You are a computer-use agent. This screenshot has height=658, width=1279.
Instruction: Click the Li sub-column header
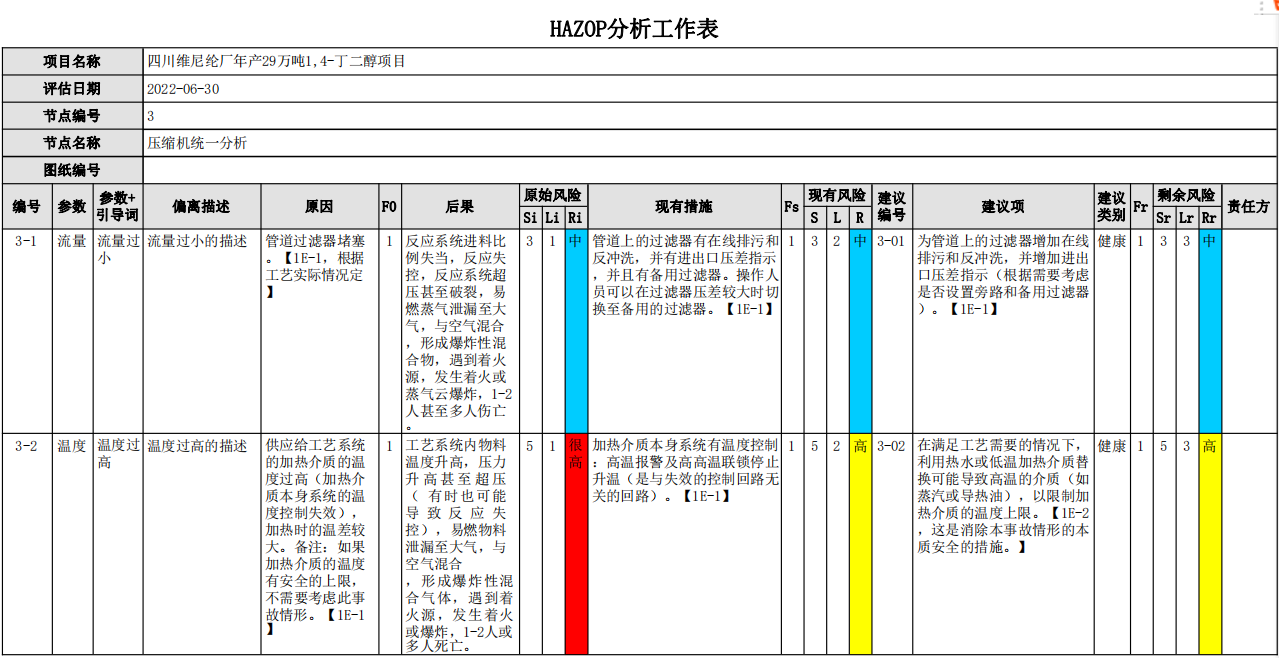click(x=553, y=218)
